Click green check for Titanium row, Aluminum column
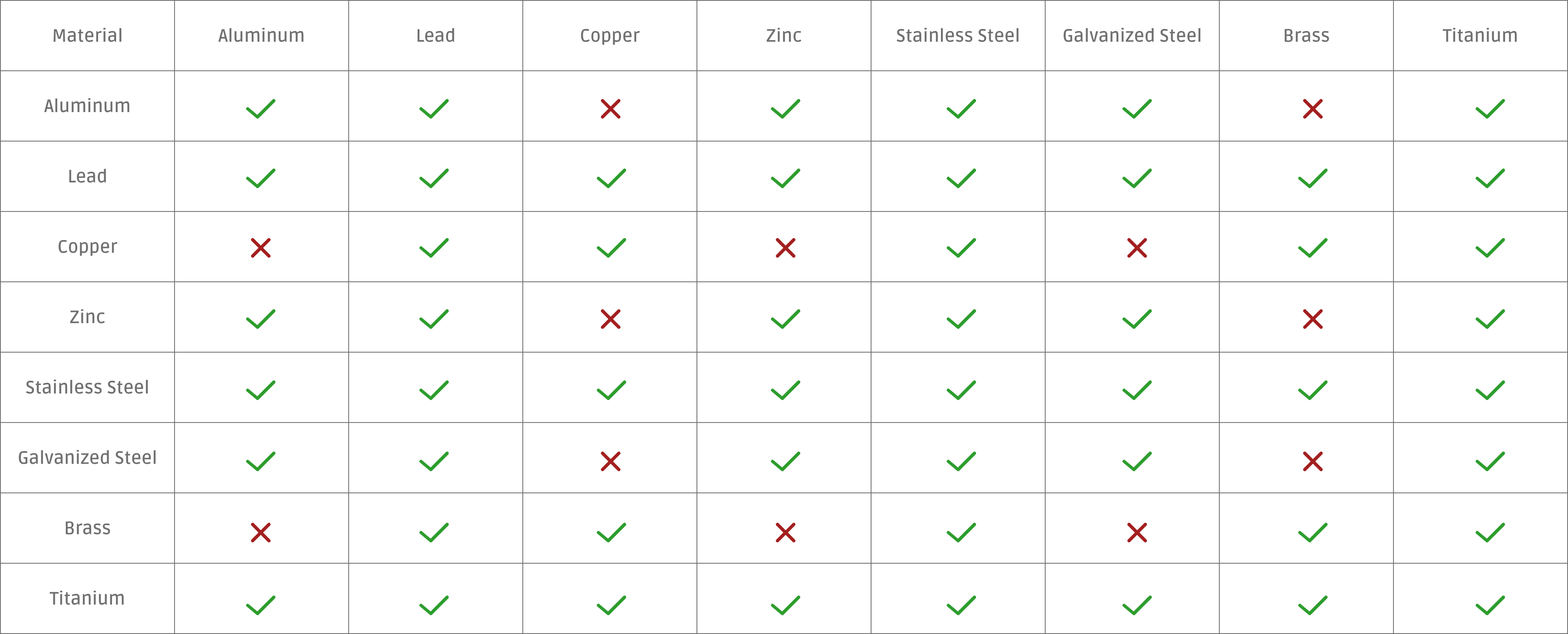The width and height of the screenshot is (1568, 634). click(x=260, y=605)
